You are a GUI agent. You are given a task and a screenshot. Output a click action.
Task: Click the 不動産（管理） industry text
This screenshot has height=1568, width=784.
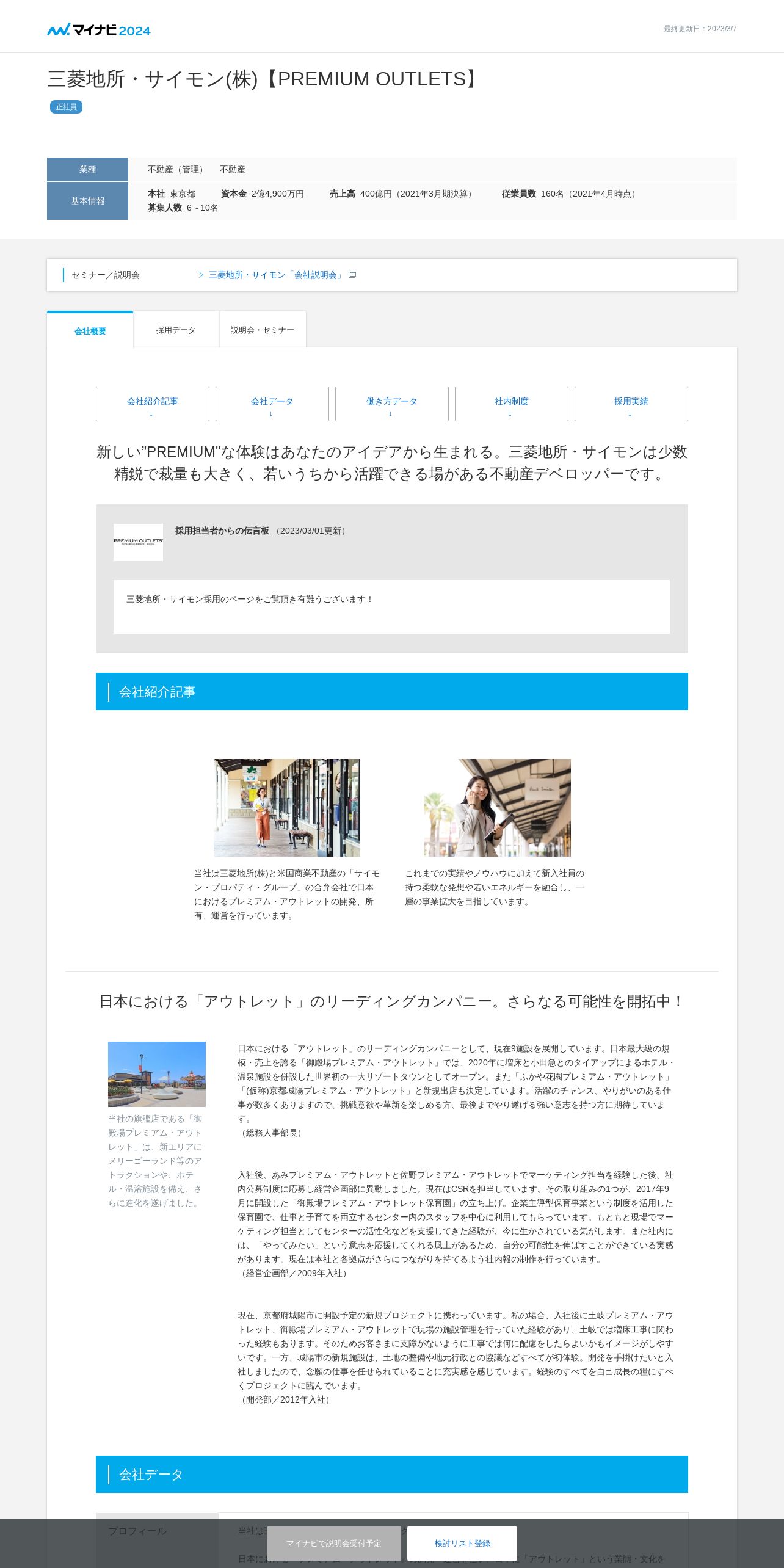point(178,169)
